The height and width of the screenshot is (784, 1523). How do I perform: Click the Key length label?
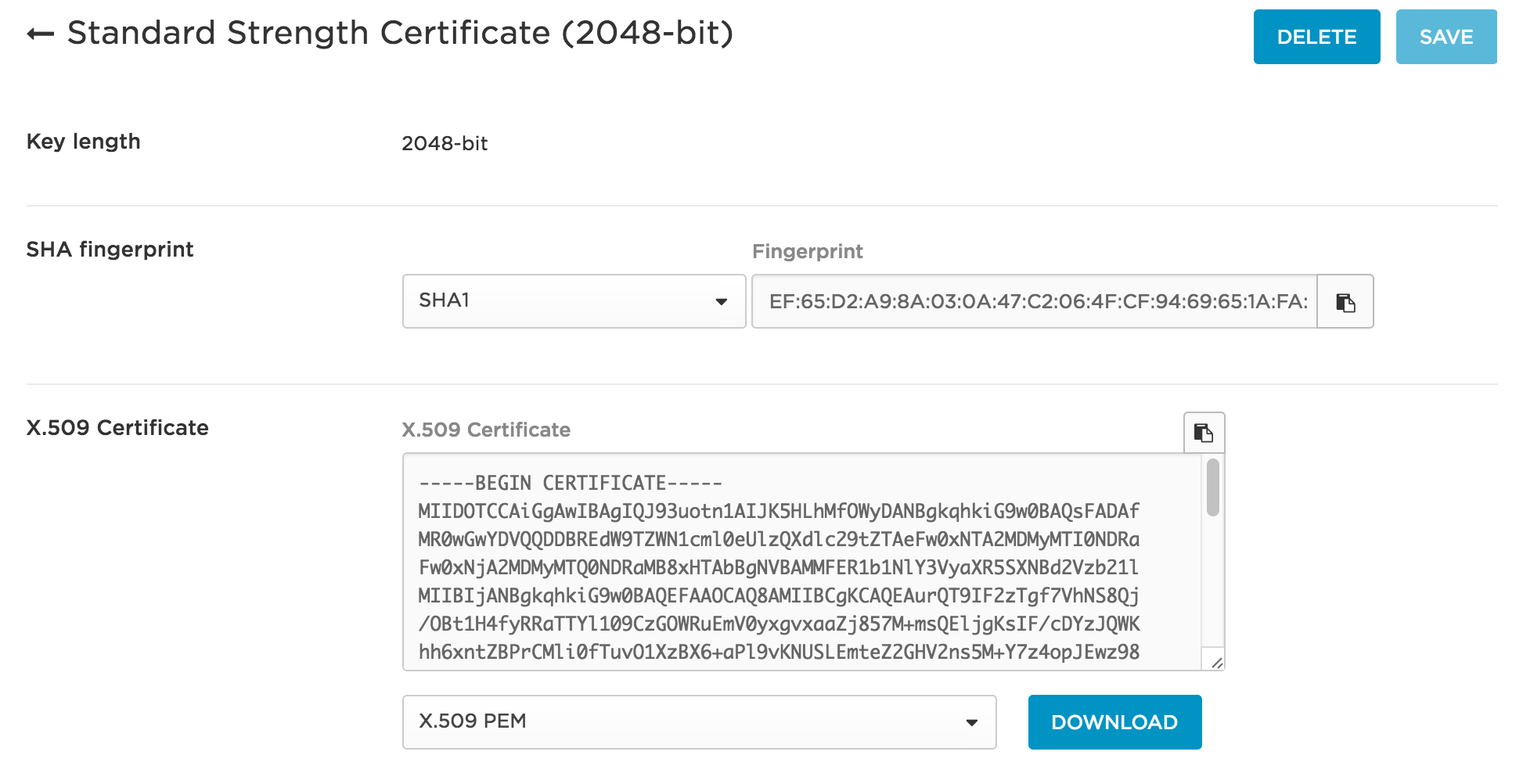pos(83,142)
